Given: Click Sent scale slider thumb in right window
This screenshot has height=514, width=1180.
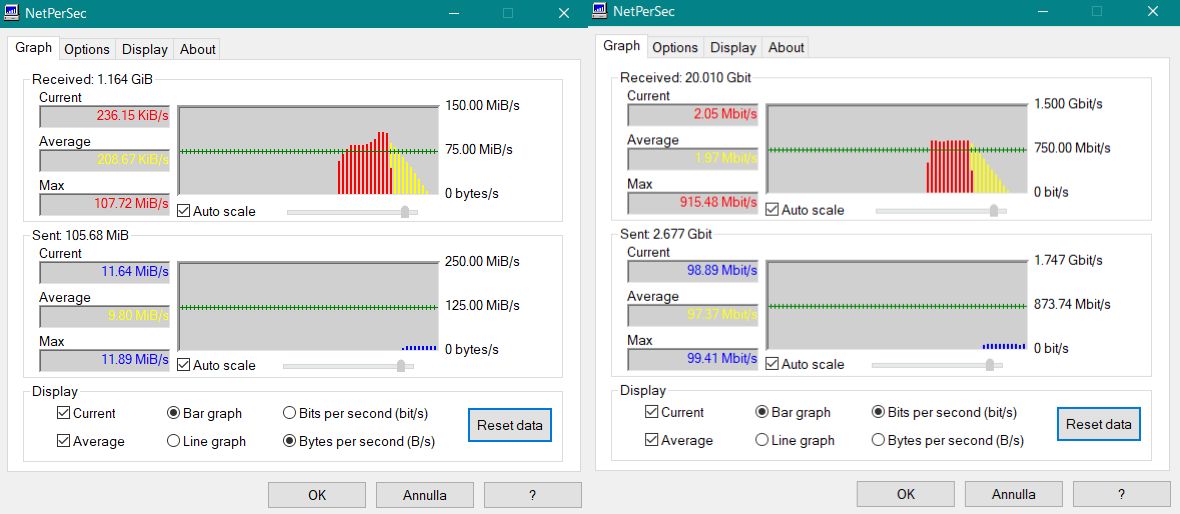Looking at the screenshot, I should (x=989, y=364).
